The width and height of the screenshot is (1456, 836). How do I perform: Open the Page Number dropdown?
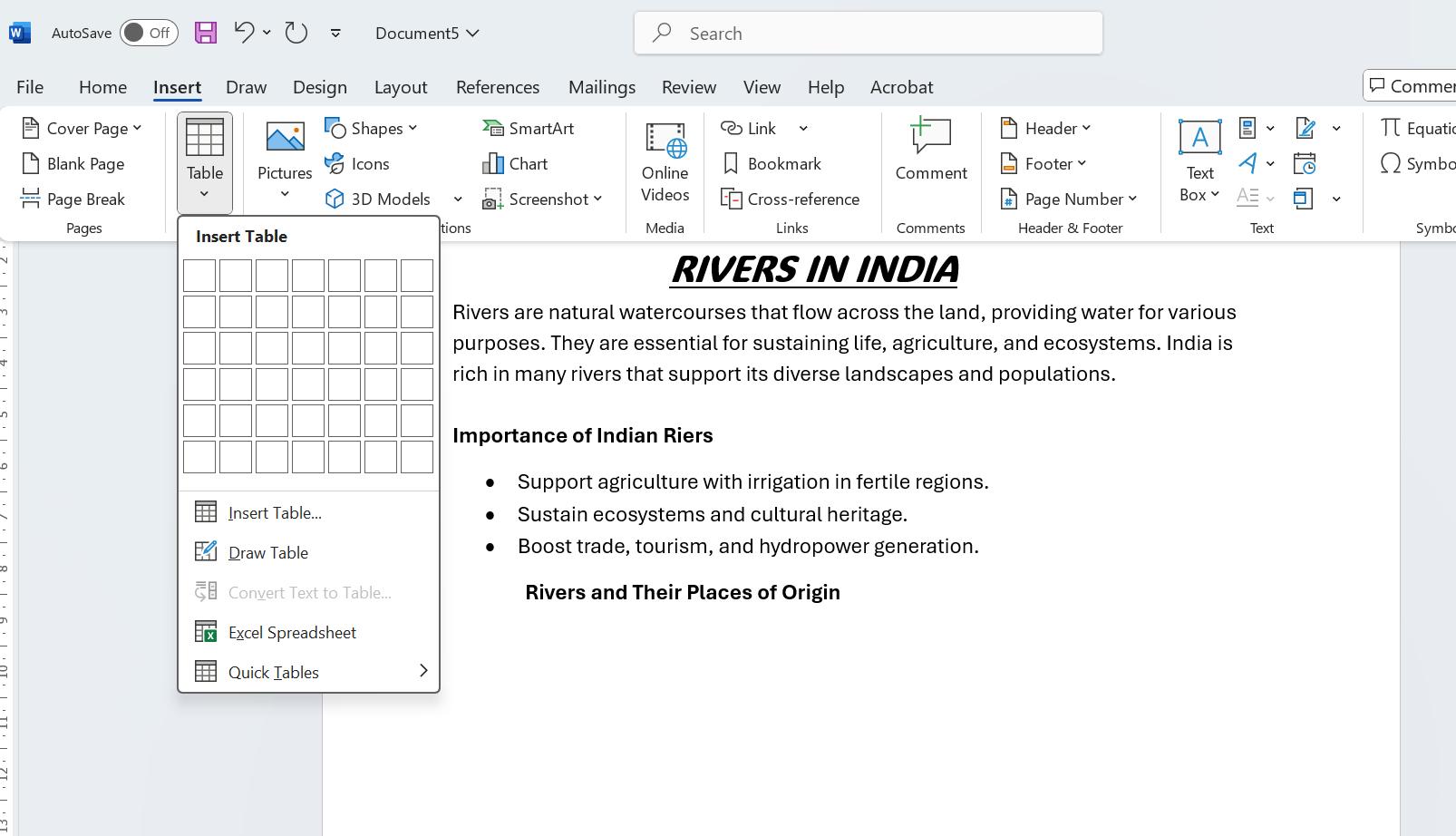tap(1070, 199)
